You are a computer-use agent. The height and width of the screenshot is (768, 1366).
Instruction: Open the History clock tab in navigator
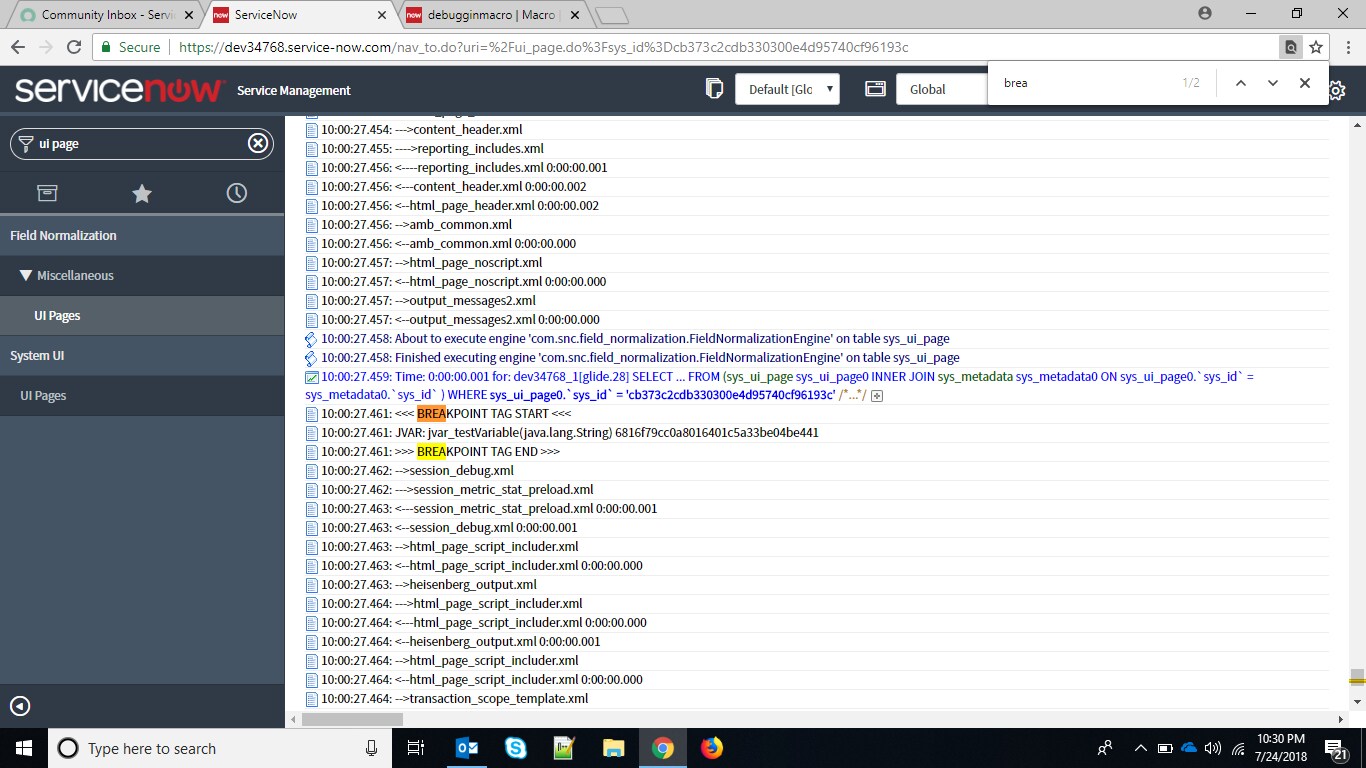pos(236,192)
